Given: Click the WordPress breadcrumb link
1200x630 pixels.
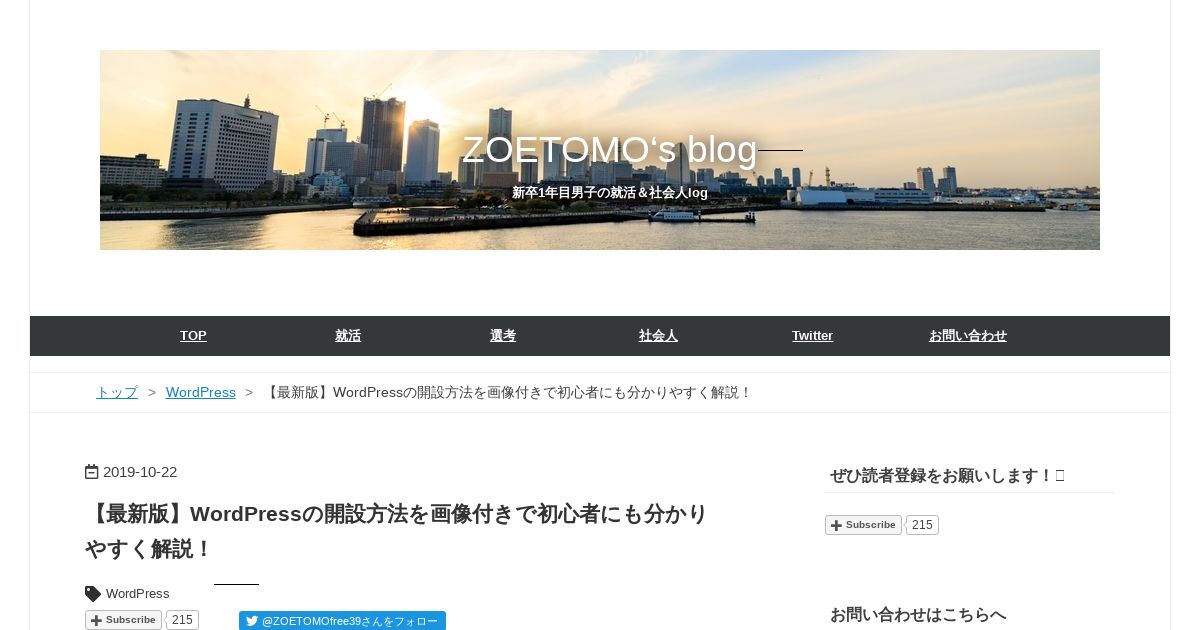Looking at the screenshot, I should pos(201,393).
